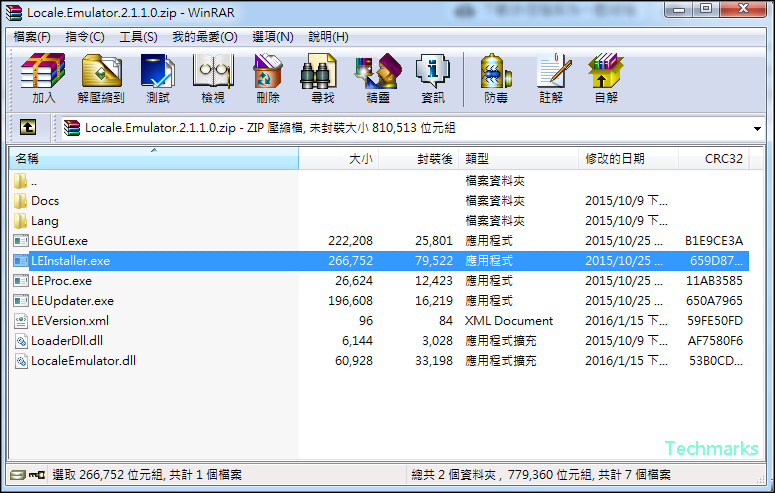The width and height of the screenshot is (775, 493).
Task: Sort by 大小 column header
Action: [339, 158]
